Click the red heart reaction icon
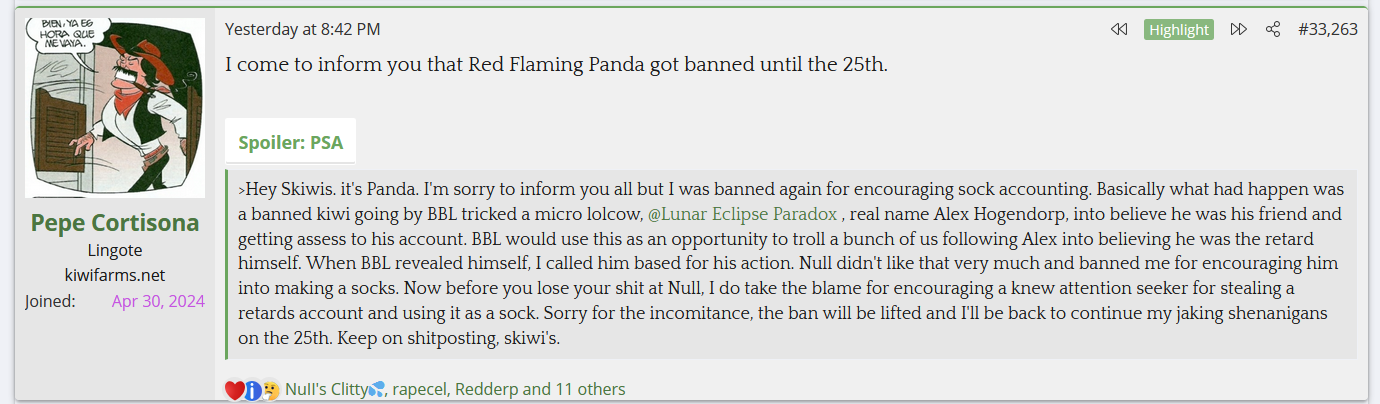This screenshot has width=1380, height=404. point(235,390)
